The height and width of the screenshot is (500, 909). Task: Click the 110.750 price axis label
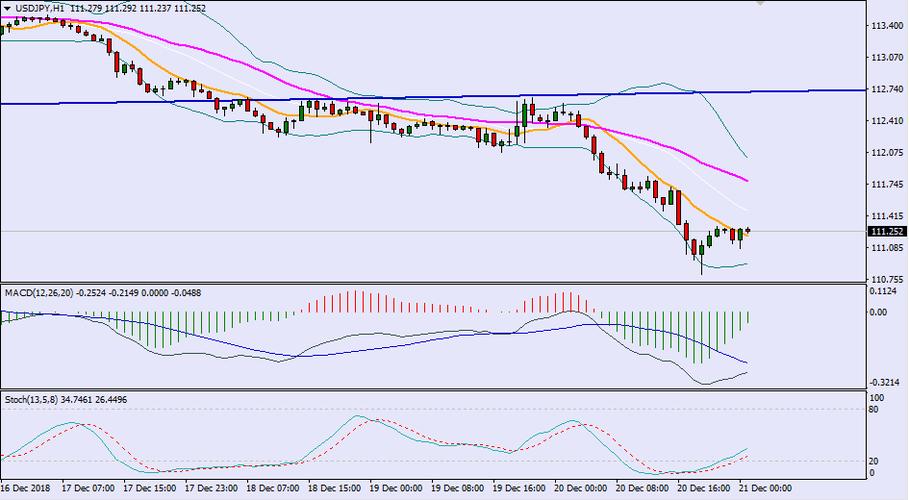pos(888,279)
